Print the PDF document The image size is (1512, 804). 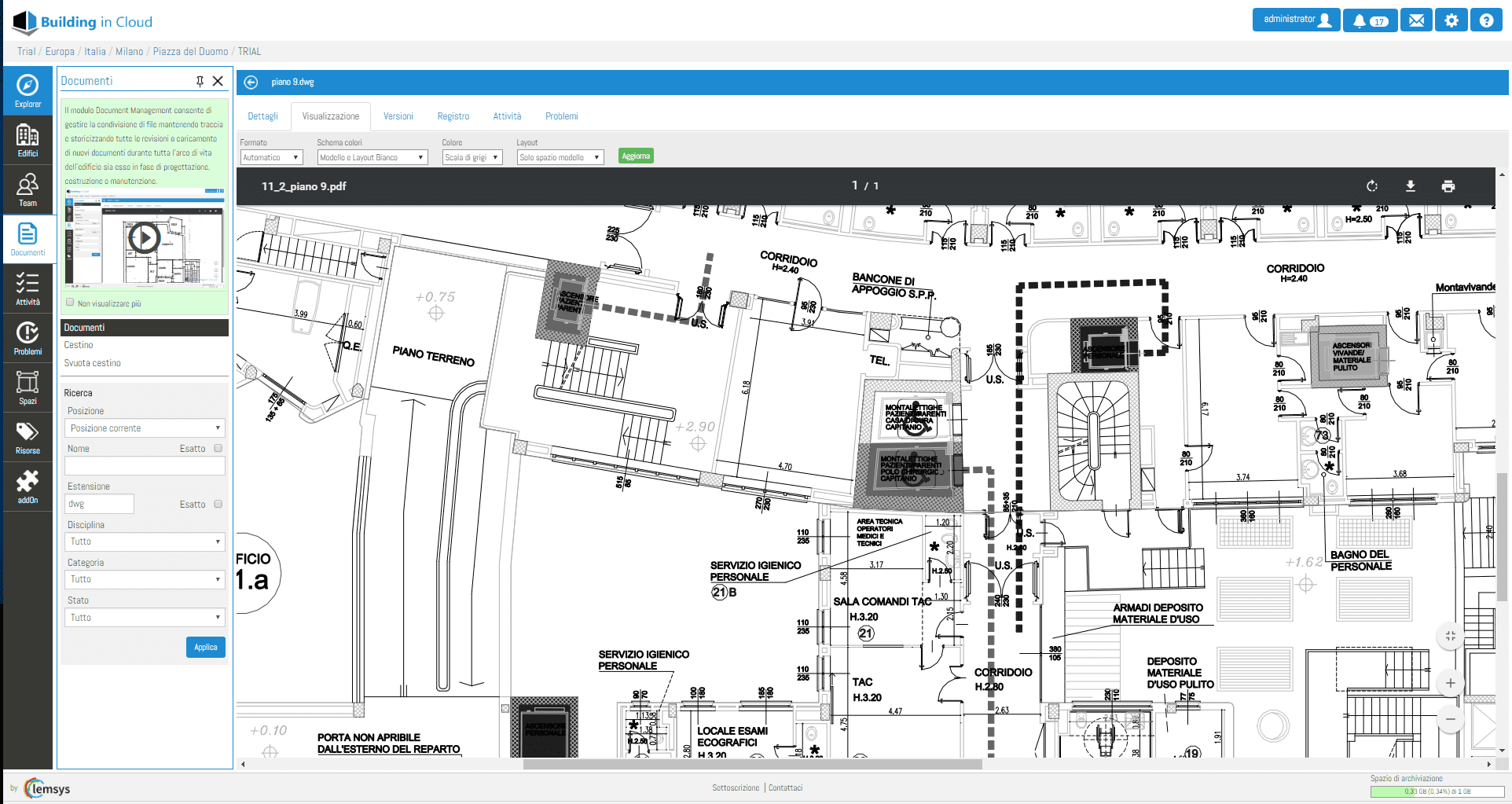tap(1448, 186)
